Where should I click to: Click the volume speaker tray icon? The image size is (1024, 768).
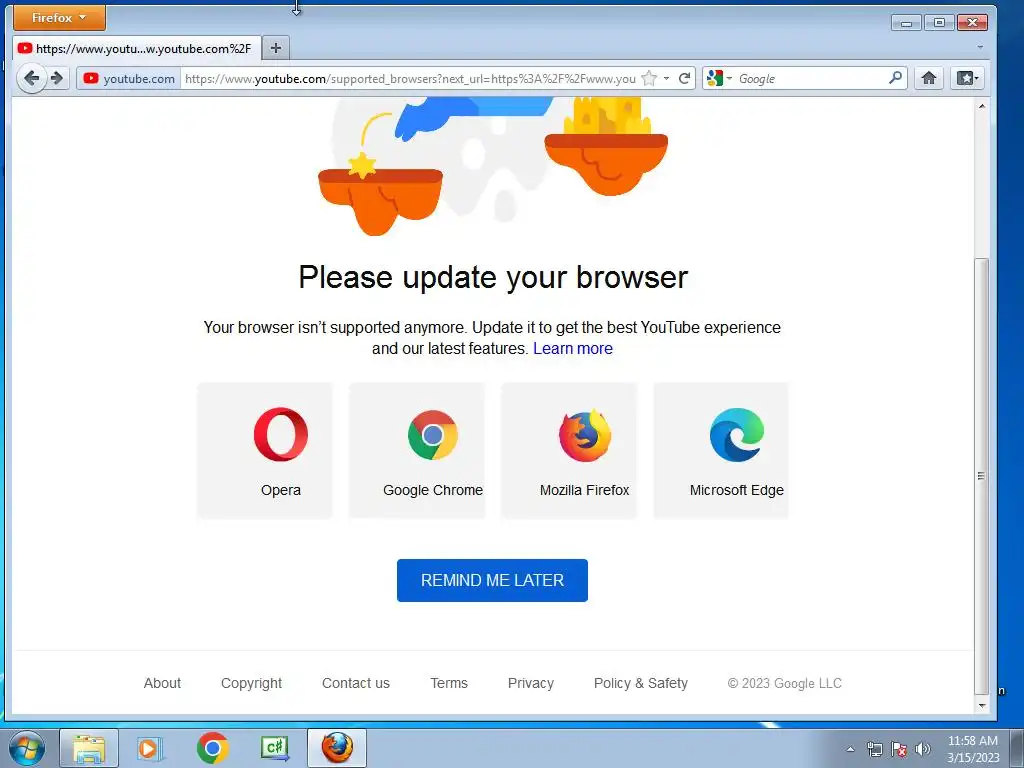coord(922,749)
